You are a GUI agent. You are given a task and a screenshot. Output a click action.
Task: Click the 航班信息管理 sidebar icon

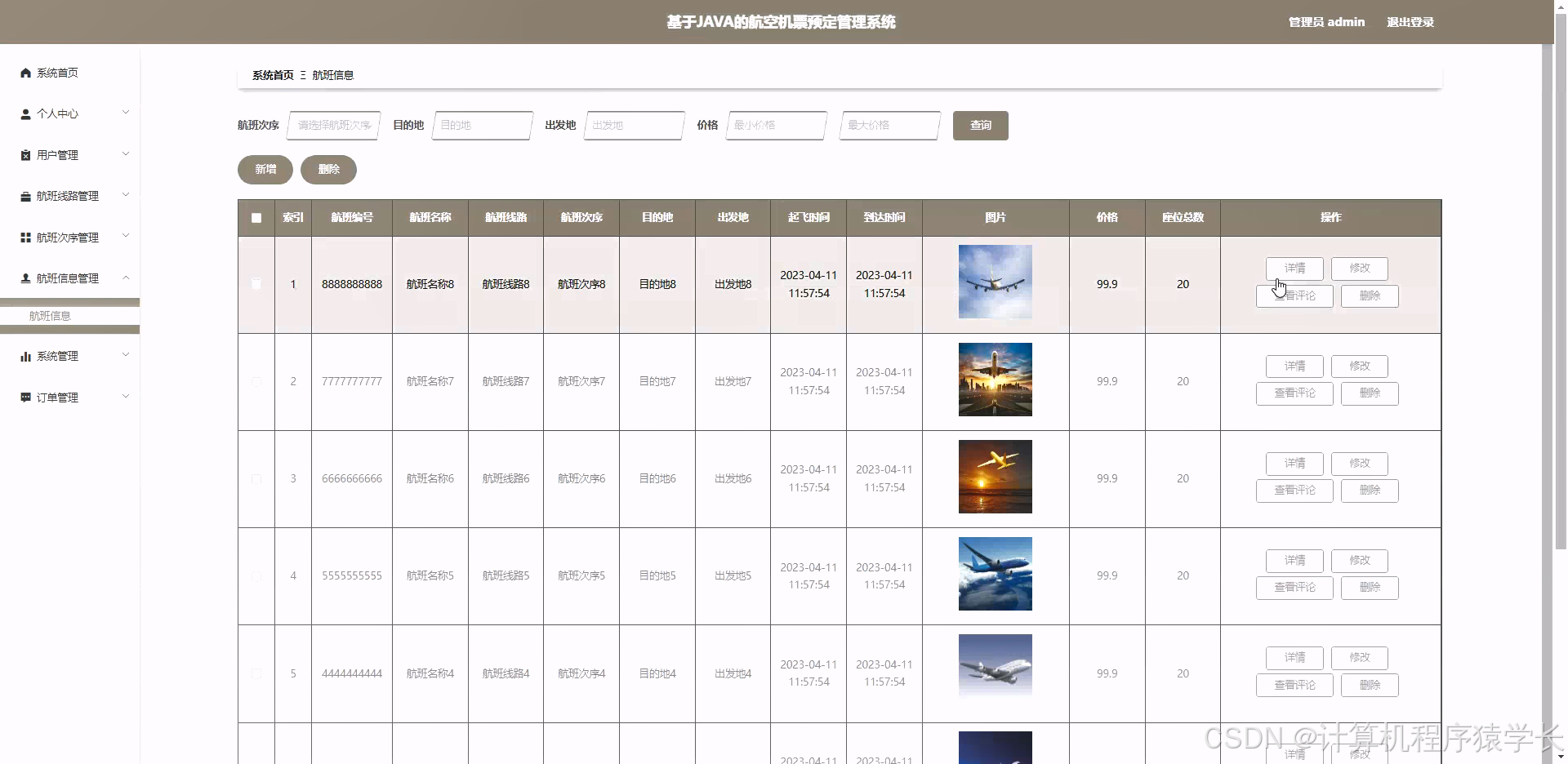(x=25, y=278)
